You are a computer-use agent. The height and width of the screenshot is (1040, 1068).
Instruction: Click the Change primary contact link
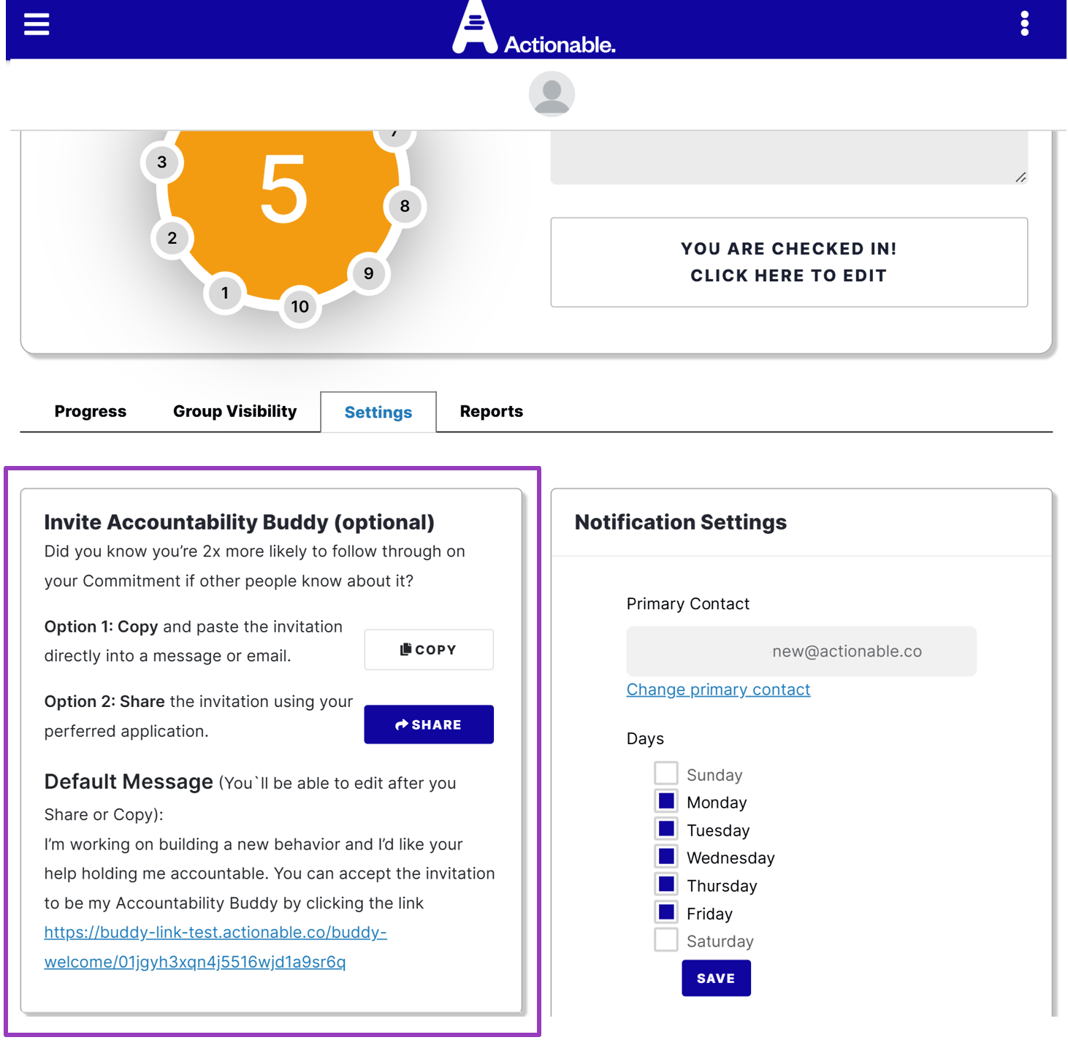[x=718, y=689]
